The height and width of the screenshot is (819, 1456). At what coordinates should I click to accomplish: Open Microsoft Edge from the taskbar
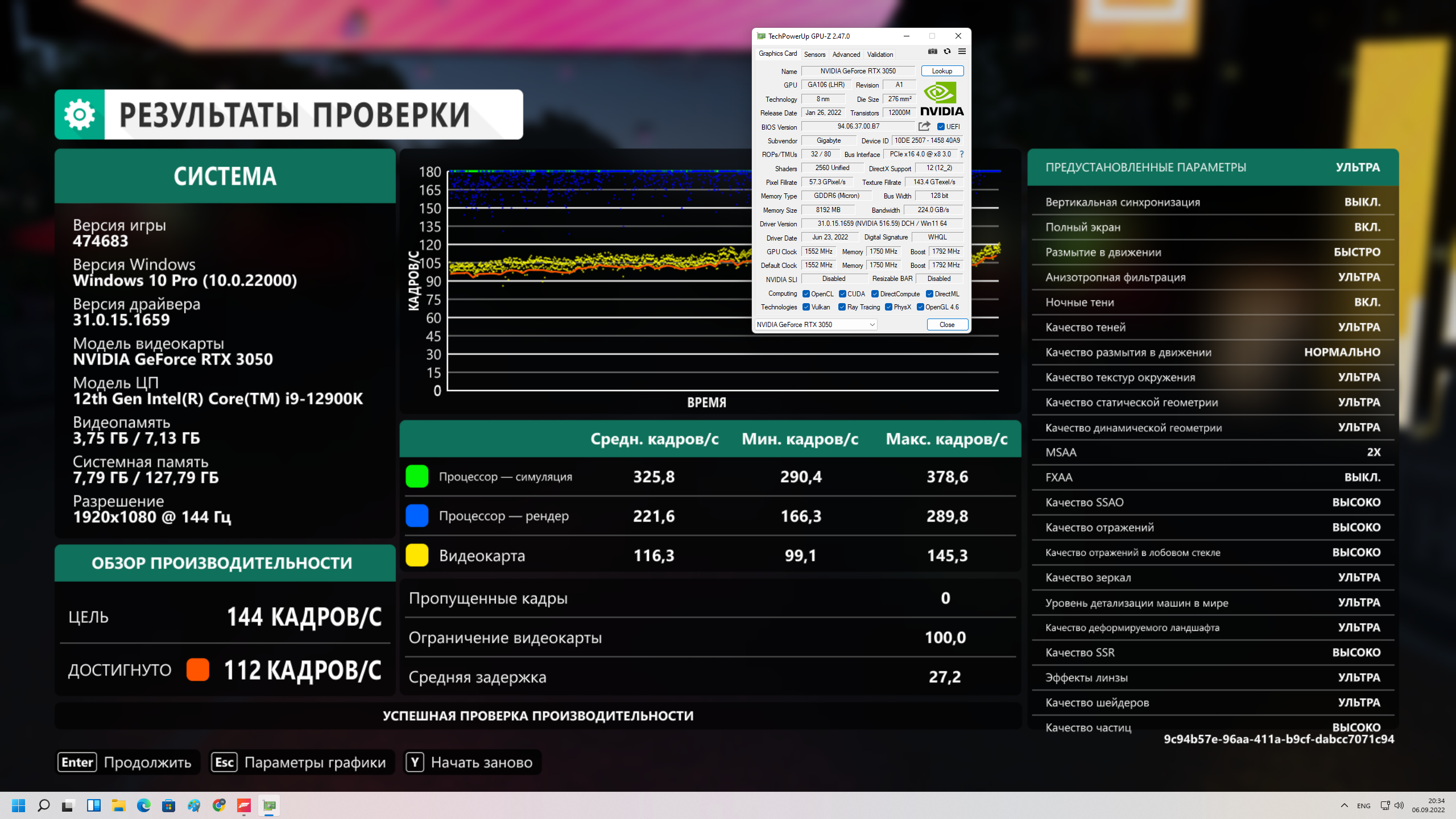point(143,805)
